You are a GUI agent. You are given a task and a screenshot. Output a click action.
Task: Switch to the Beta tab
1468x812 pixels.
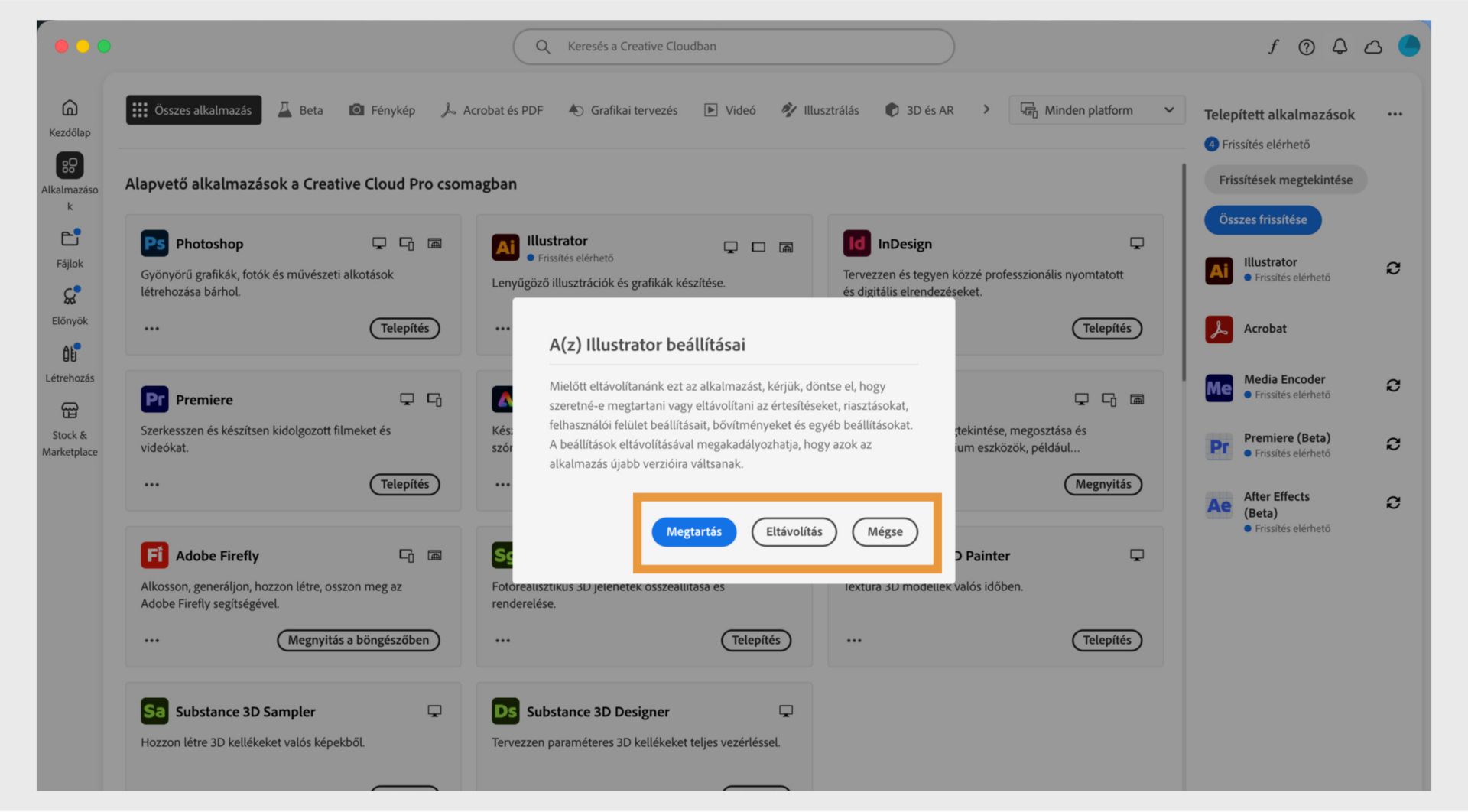[300, 110]
